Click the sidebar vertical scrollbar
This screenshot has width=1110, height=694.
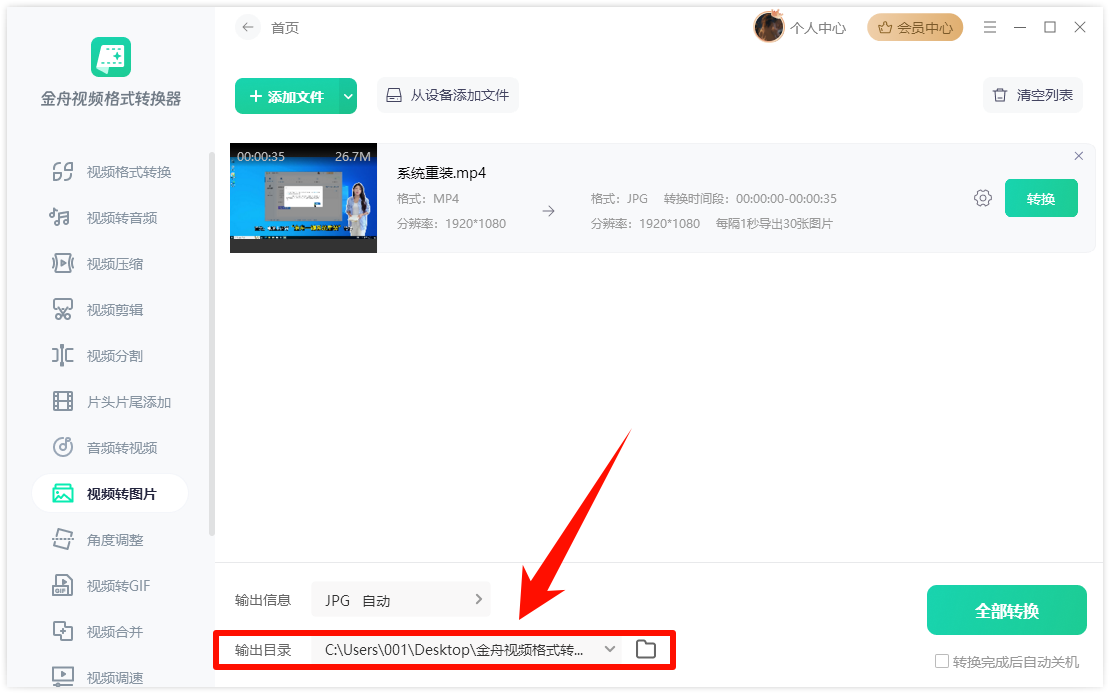click(x=211, y=340)
